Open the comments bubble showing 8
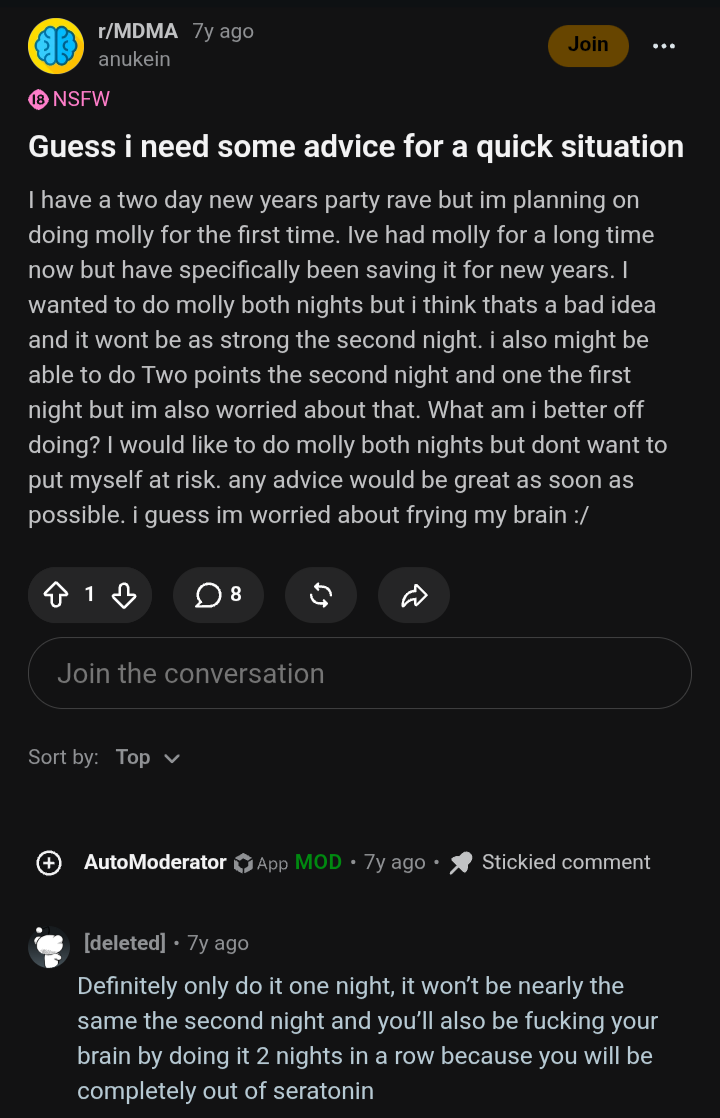The image size is (720, 1118). pyautogui.click(x=218, y=595)
